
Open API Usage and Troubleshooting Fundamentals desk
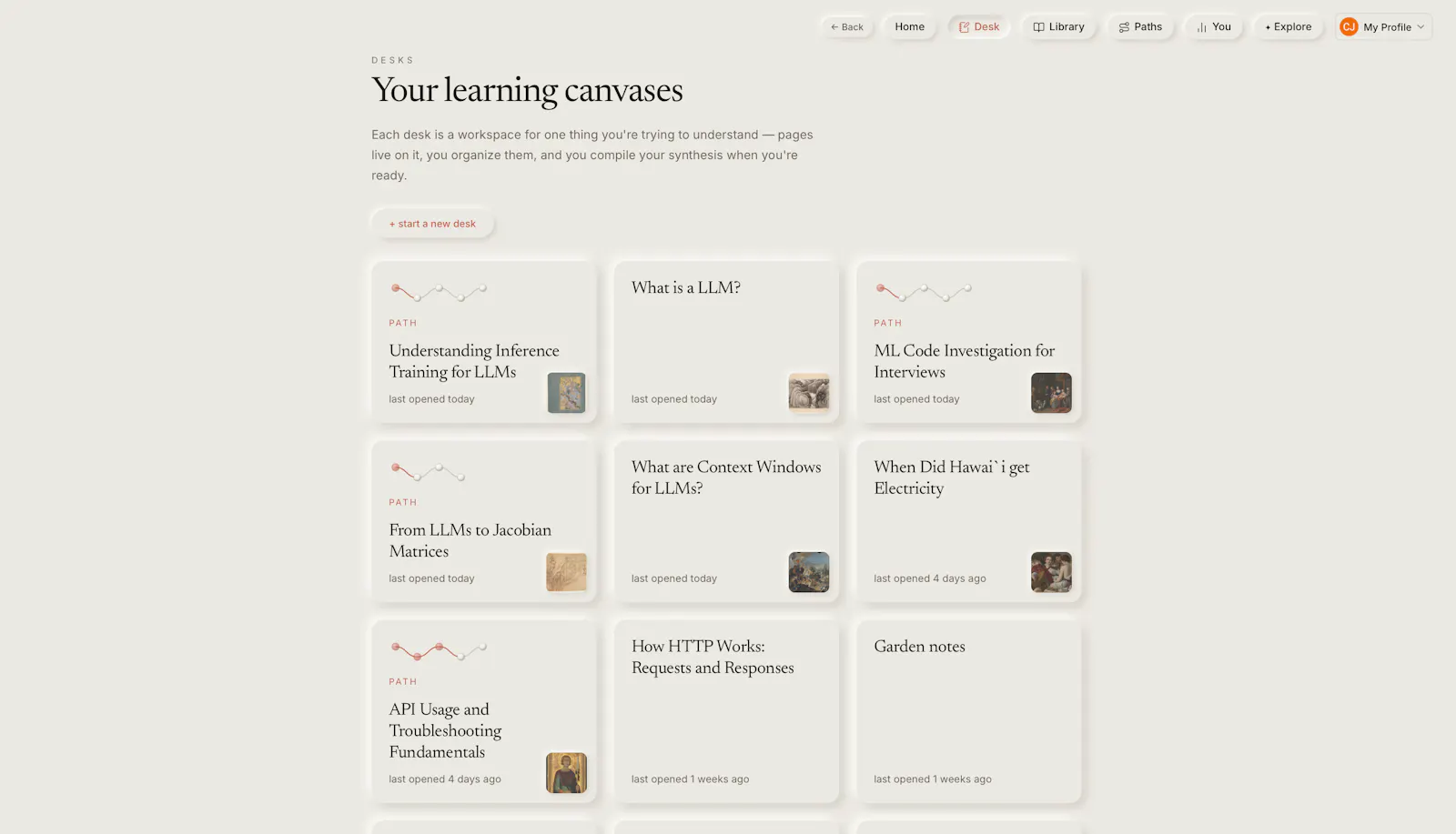pyautogui.click(x=483, y=711)
